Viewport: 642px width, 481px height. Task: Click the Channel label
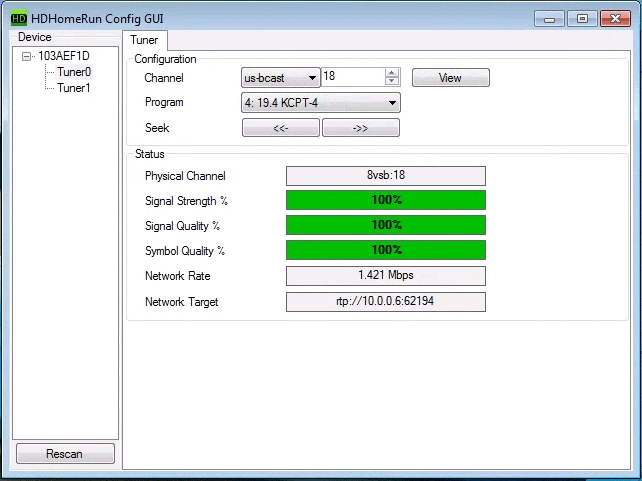(164, 78)
